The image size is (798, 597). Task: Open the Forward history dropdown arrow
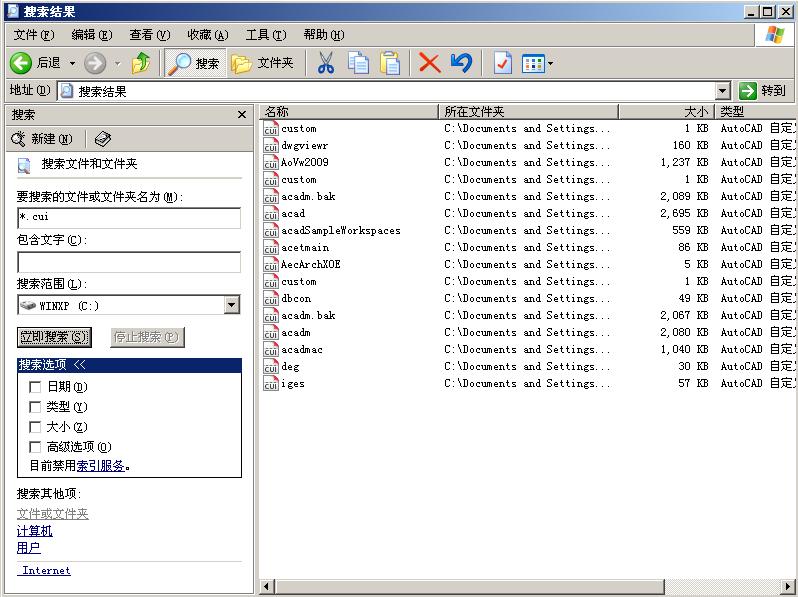click(118, 64)
